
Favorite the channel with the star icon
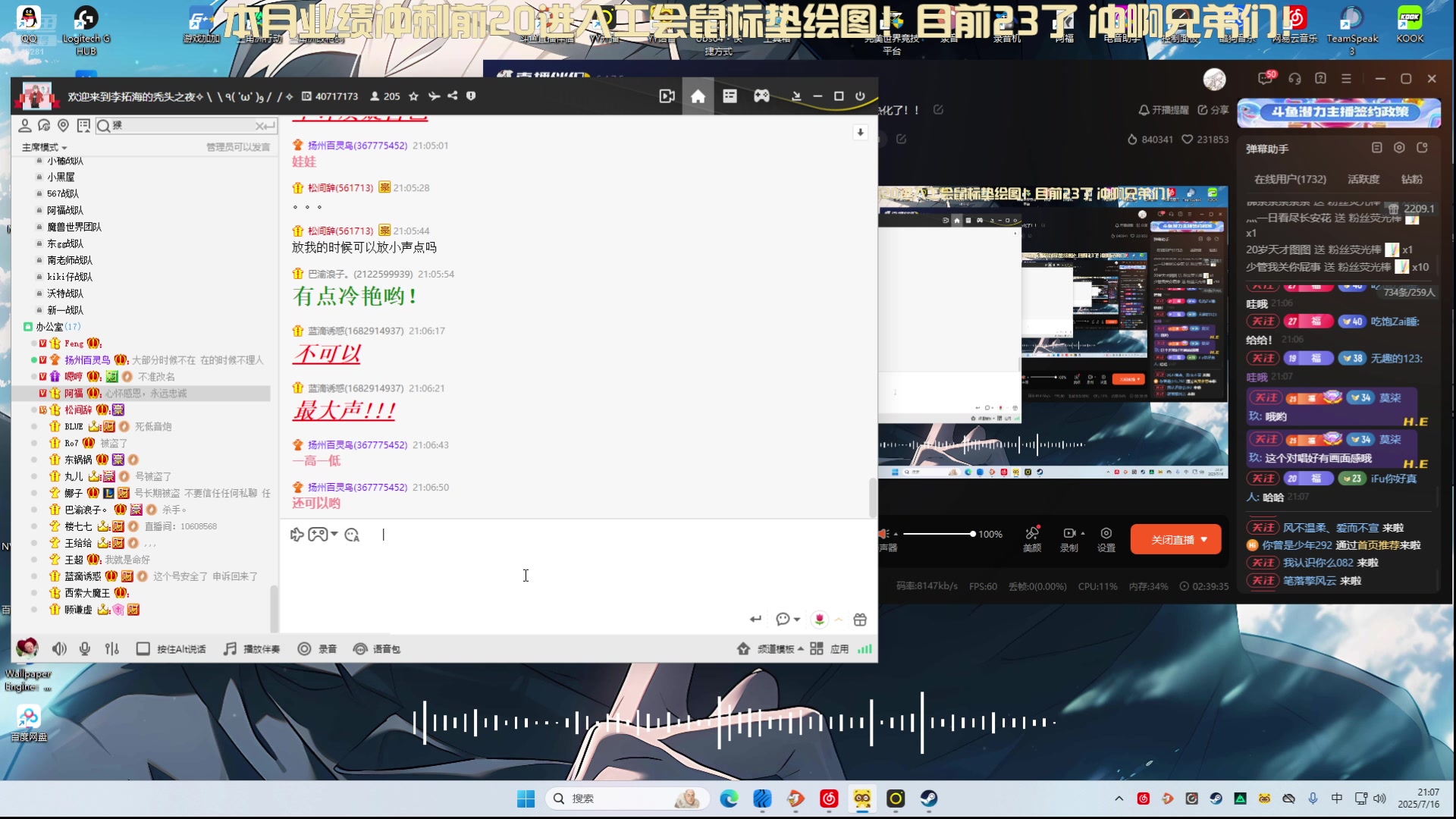coord(413,96)
